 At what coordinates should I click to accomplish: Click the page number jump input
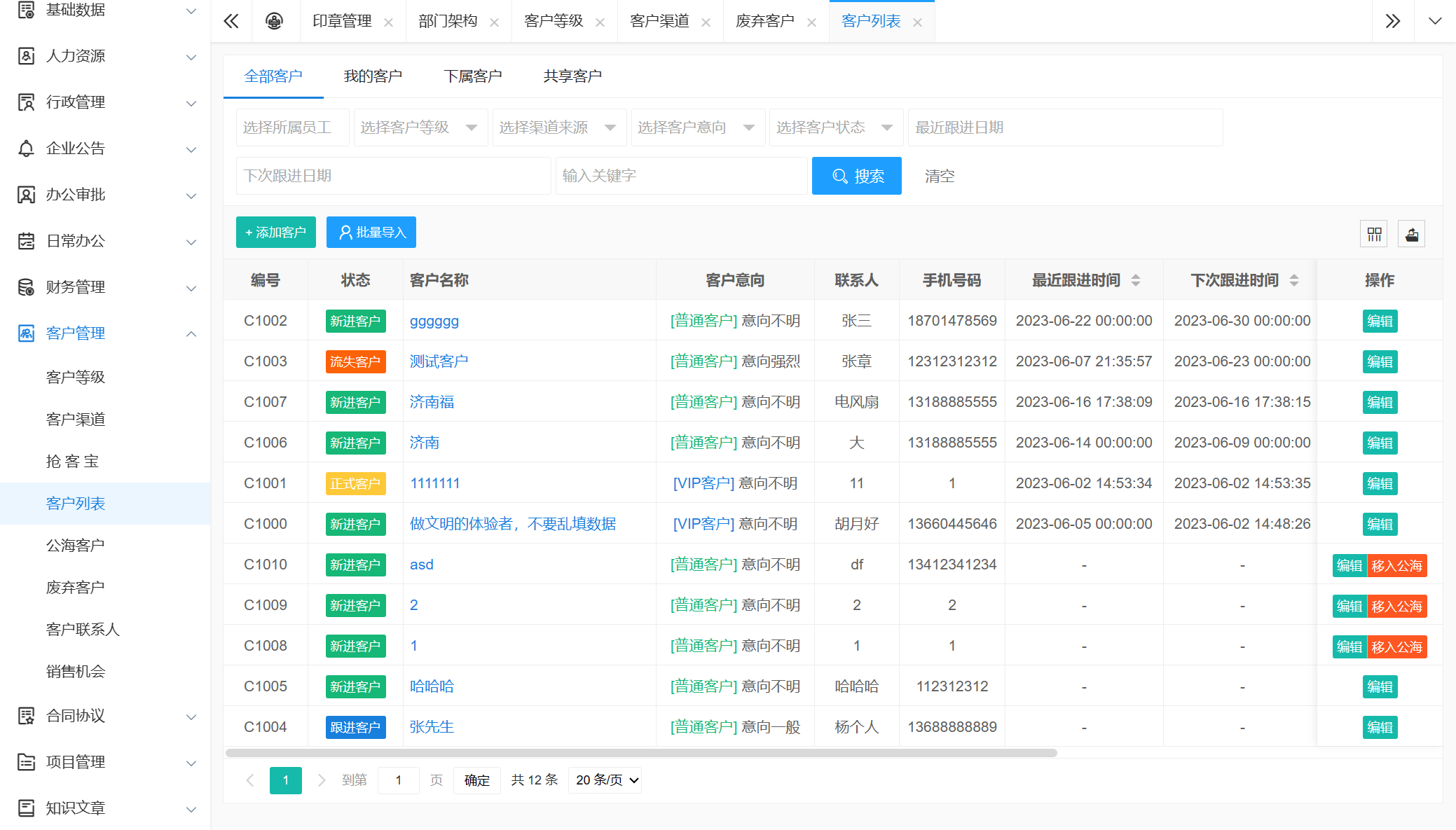(399, 780)
